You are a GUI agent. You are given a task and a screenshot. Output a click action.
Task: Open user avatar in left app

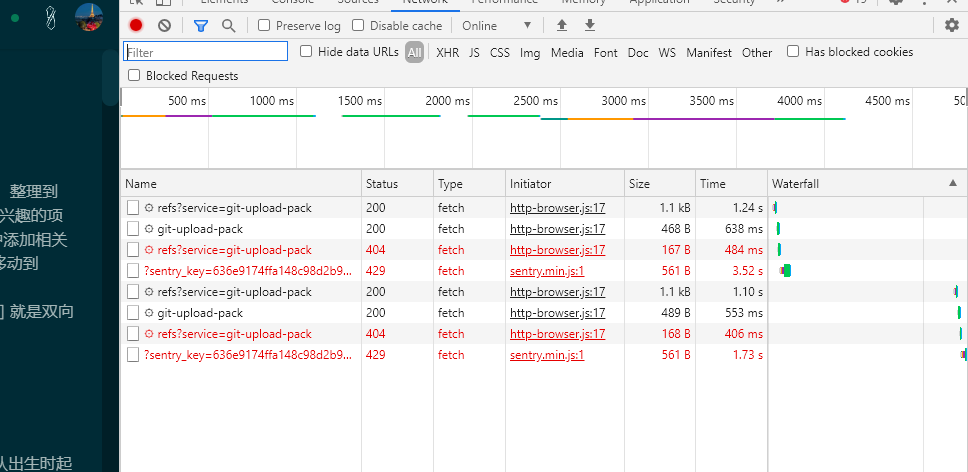pyautogui.click(x=89, y=17)
